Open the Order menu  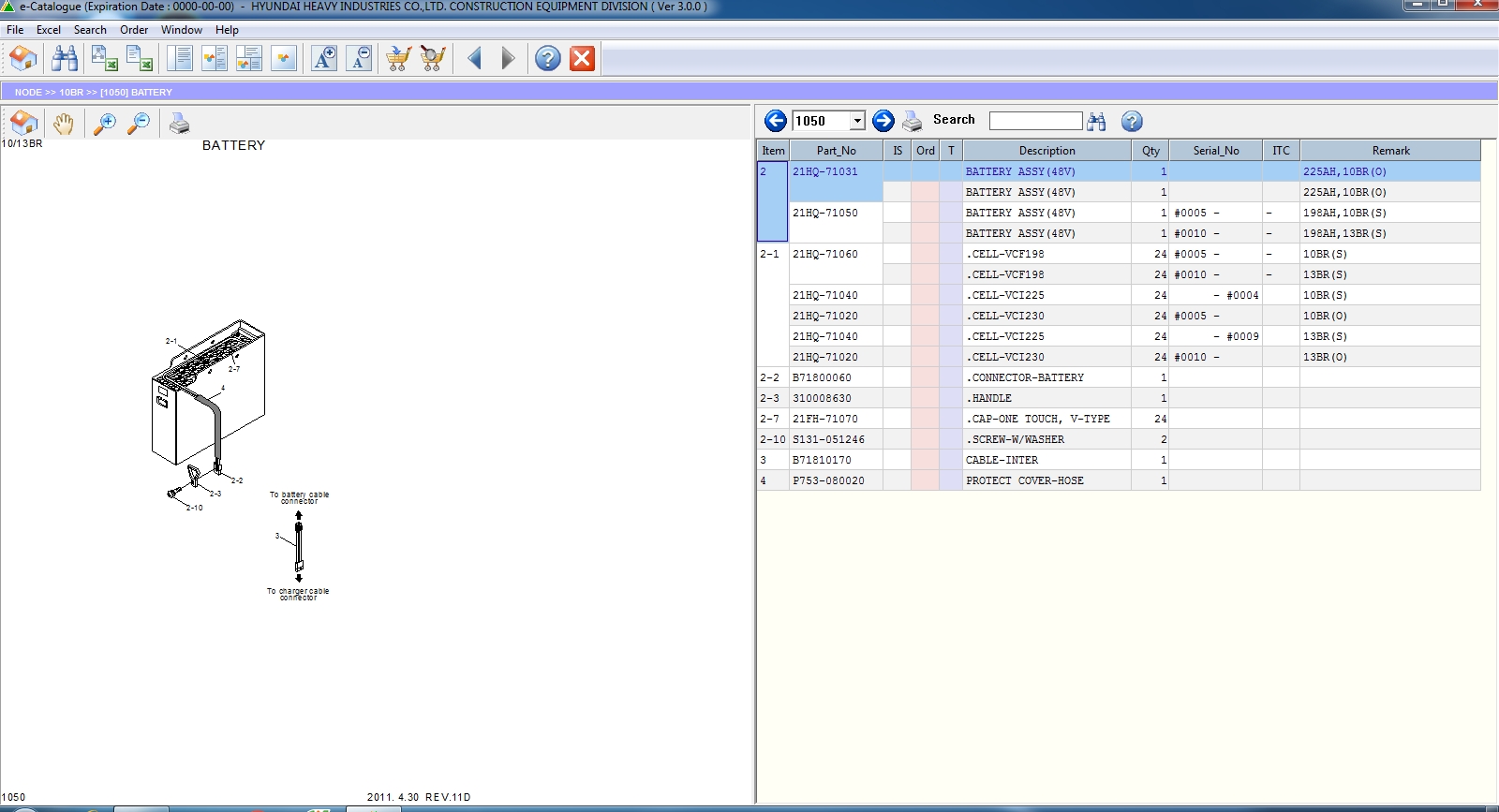pyautogui.click(x=134, y=30)
